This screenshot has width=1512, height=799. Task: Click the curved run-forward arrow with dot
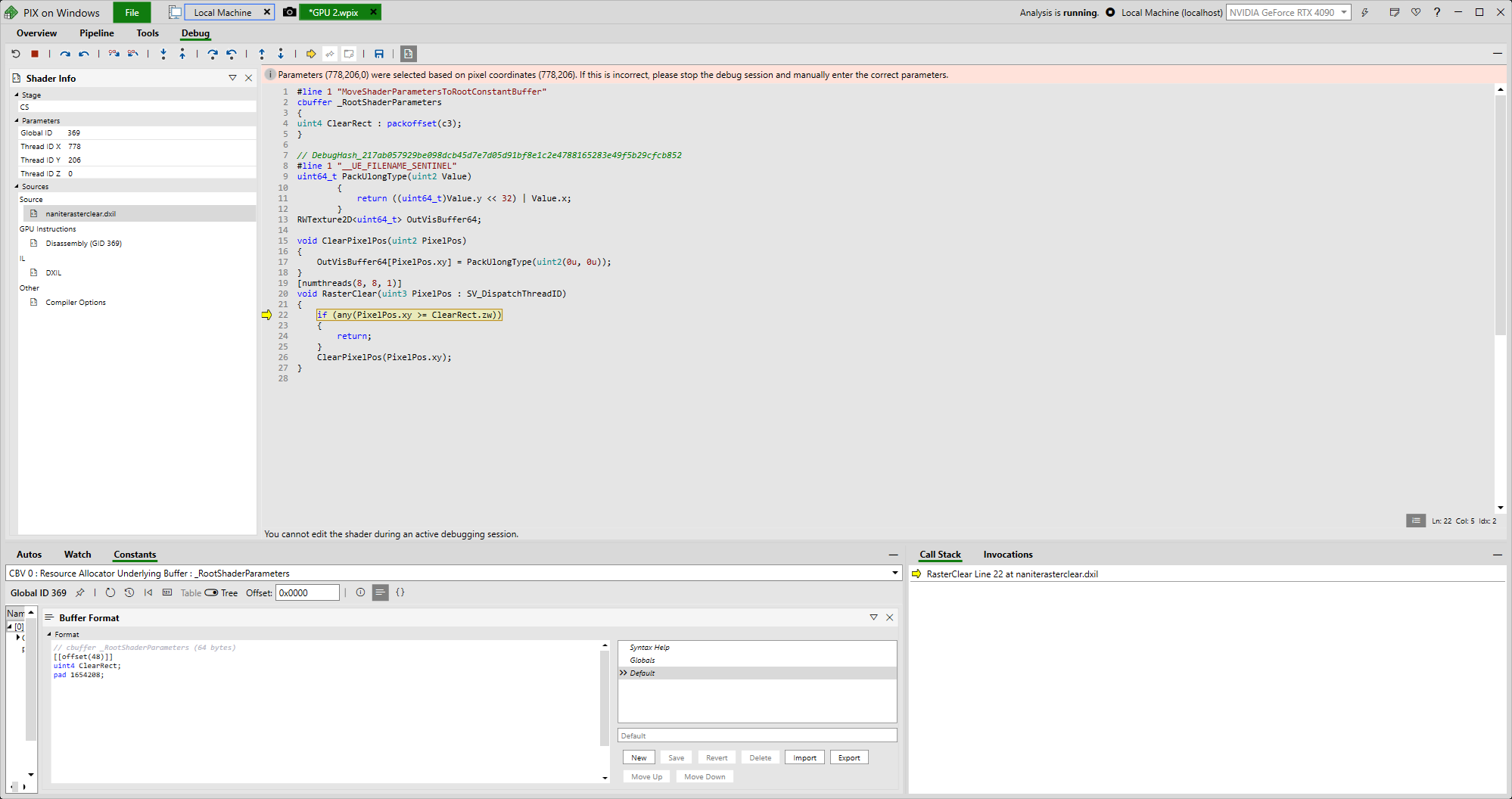[x=213, y=54]
